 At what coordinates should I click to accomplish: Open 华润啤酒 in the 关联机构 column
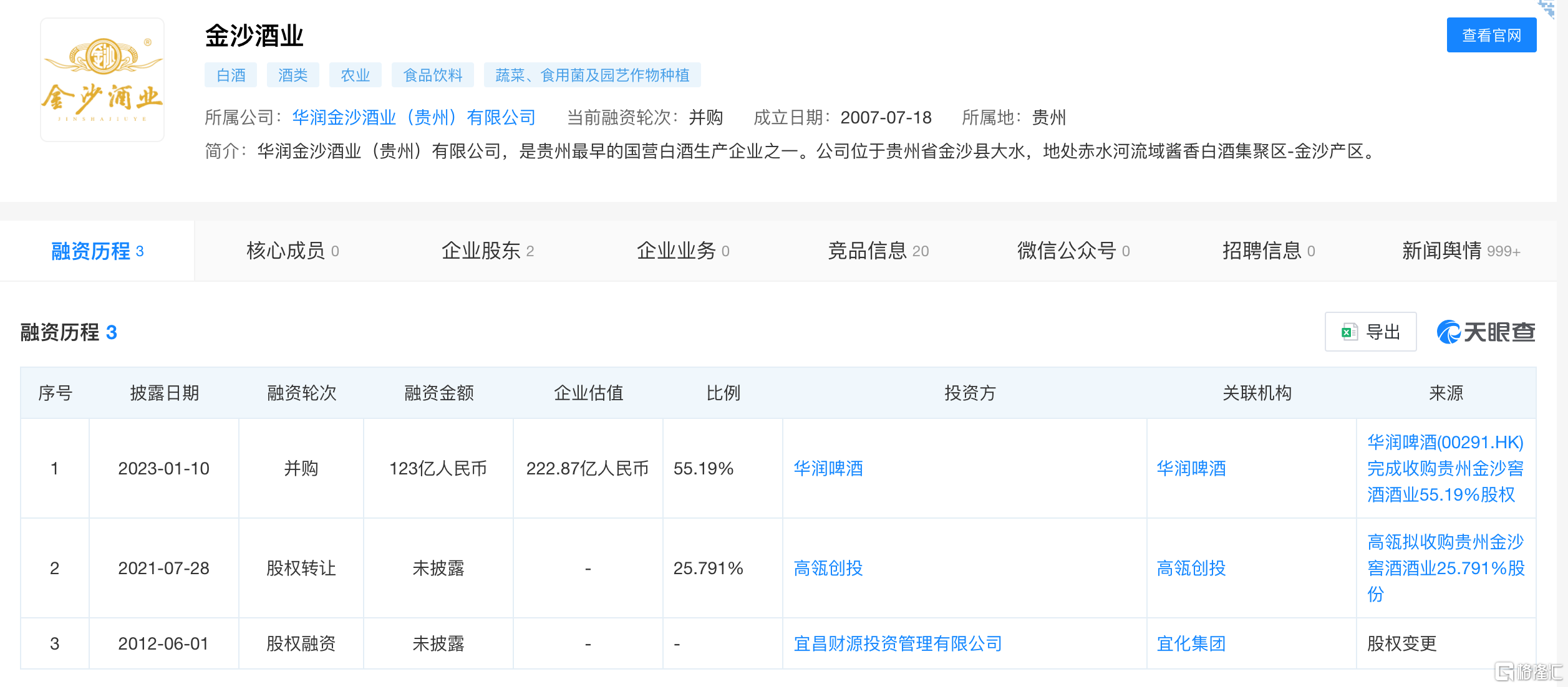(1191, 468)
